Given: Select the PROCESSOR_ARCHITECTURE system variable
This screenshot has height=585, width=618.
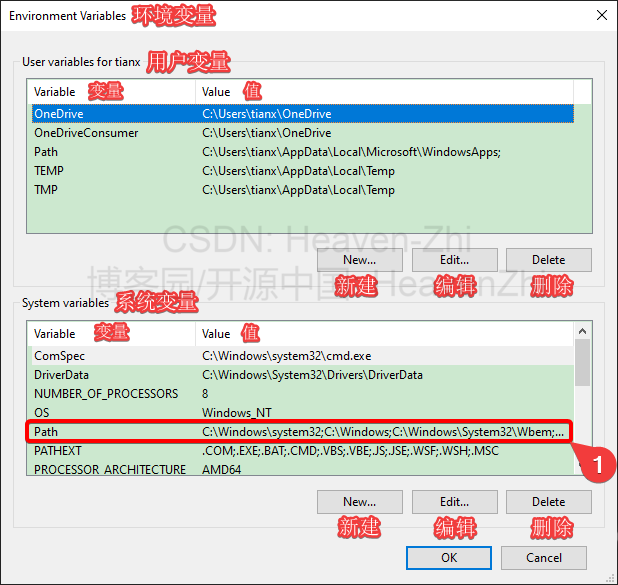Looking at the screenshot, I should (x=303, y=469).
